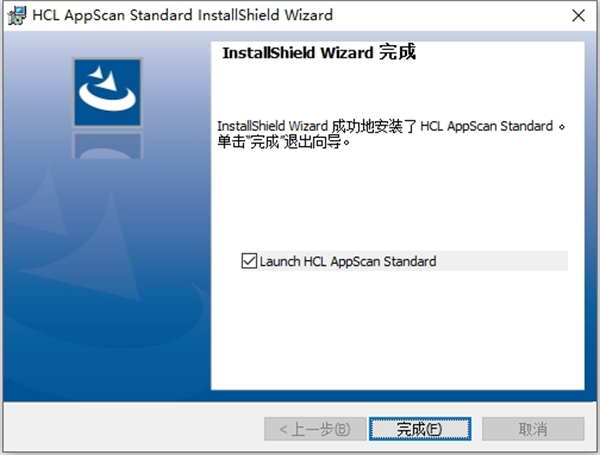Click the "Launch HCL AppScan Standard" label text
The height and width of the screenshot is (455, 600).
pyautogui.click(x=348, y=261)
